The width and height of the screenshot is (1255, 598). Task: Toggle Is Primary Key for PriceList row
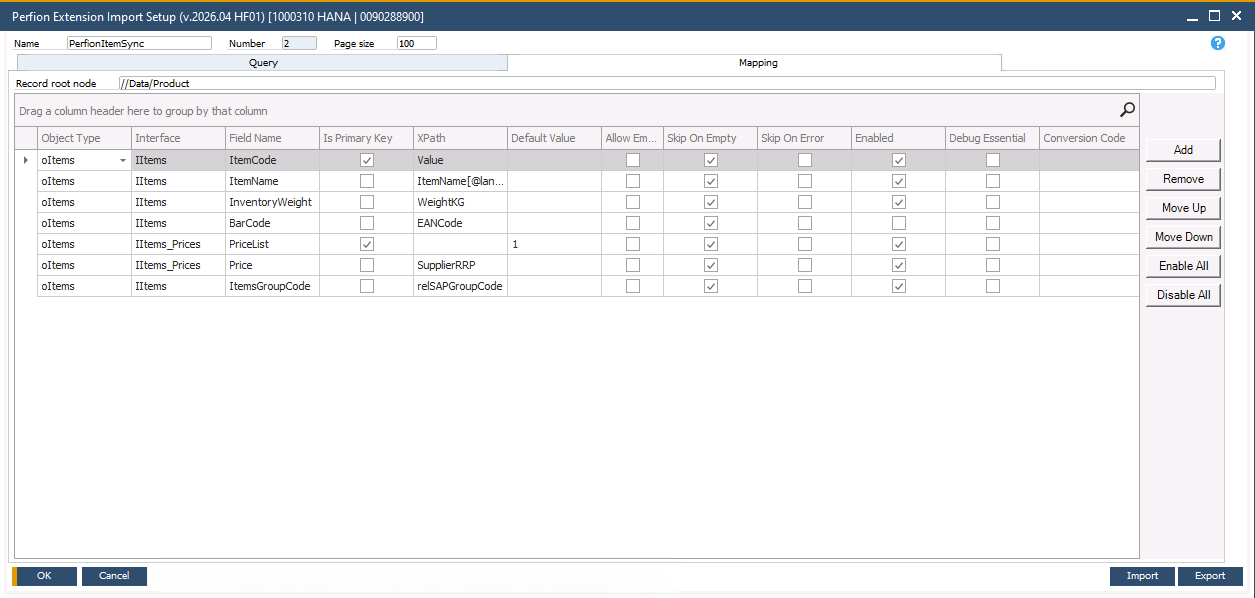(x=367, y=244)
